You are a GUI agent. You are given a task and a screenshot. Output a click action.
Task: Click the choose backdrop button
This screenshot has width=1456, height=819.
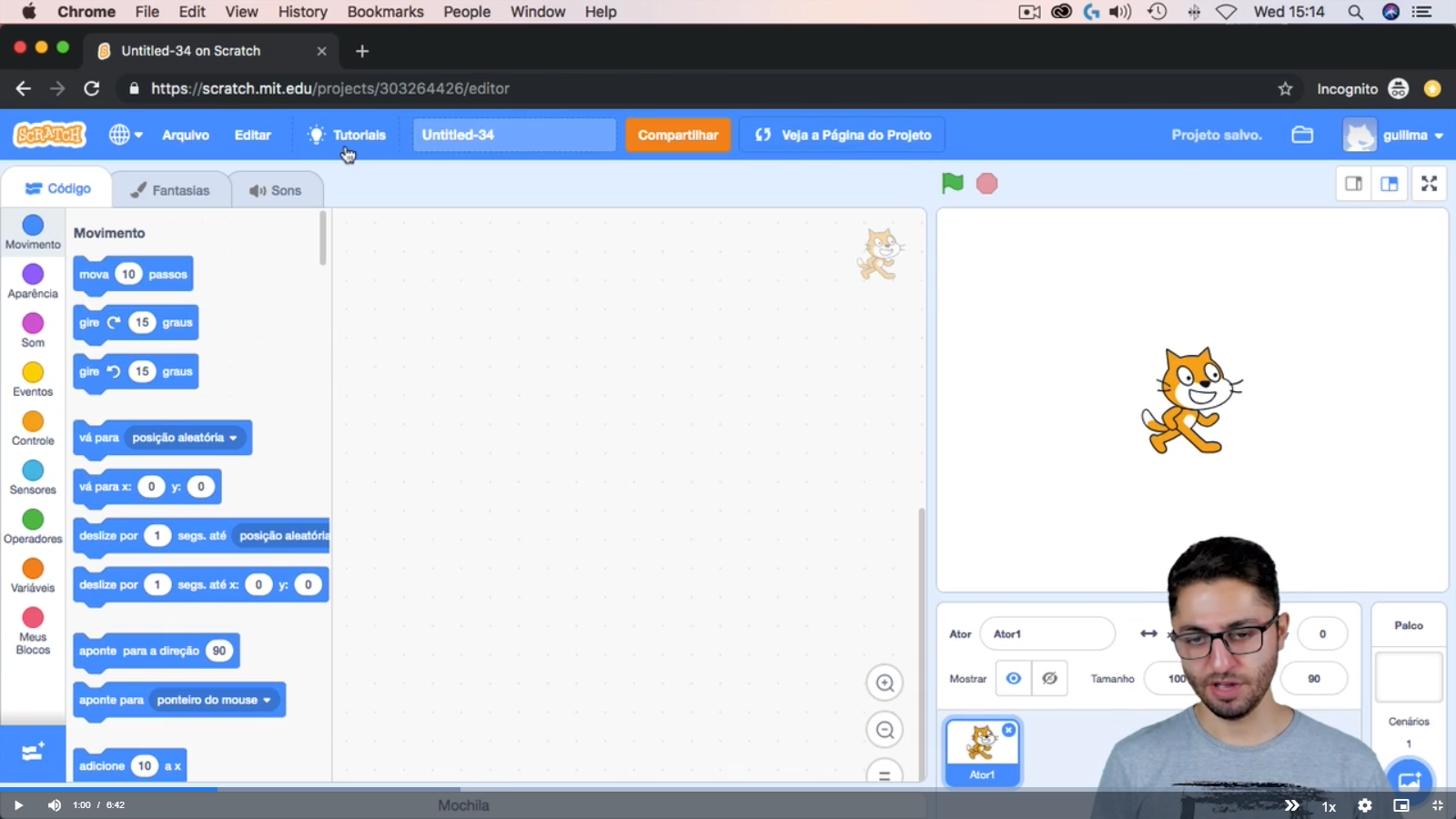1410,780
